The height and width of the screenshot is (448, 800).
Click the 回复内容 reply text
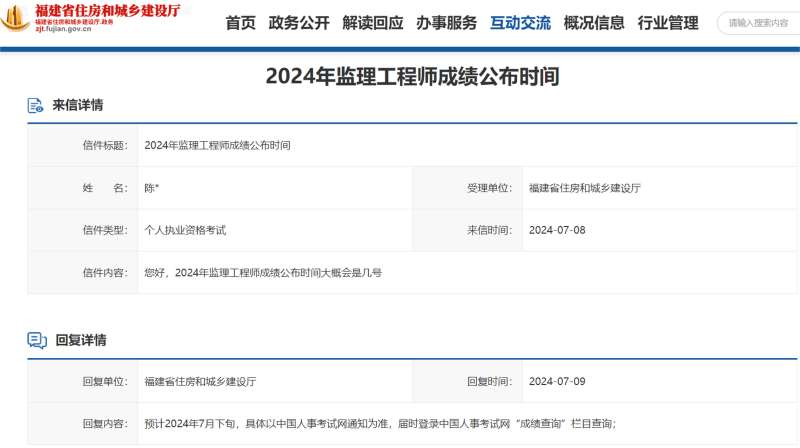tap(380, 424)
